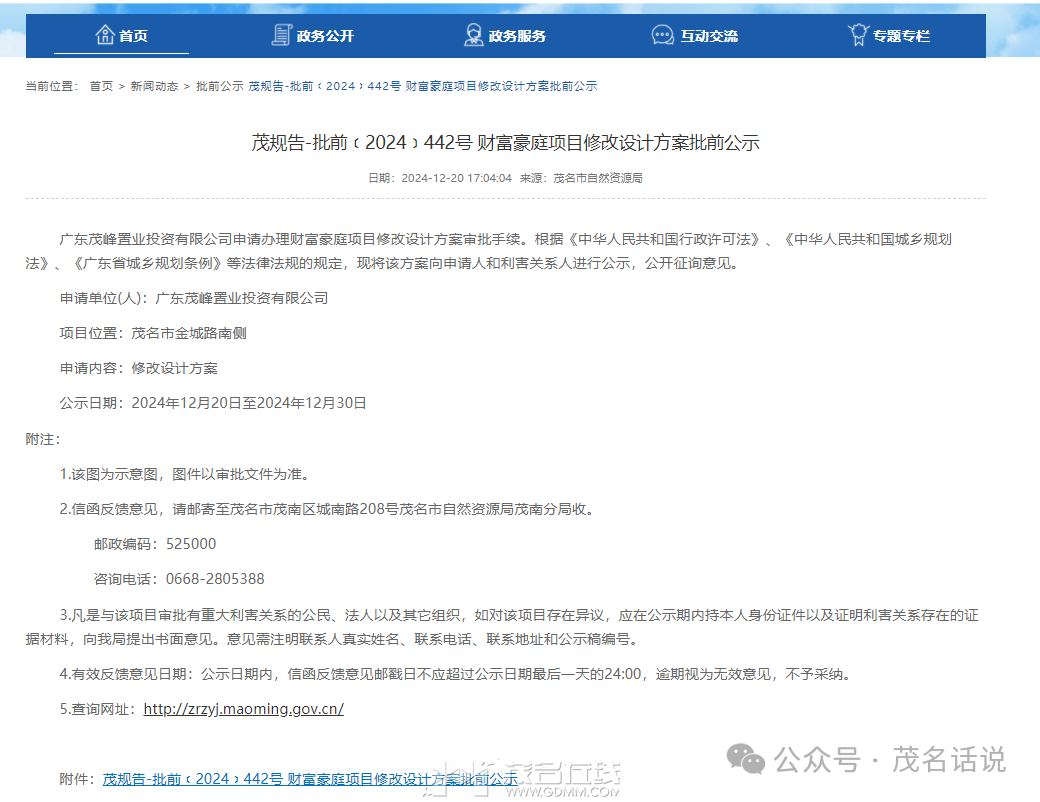Image resolution: width=1040 pixels, height=802 pixels.
Task: Click the 公示日期 line with December dates
Action: coord(213,403)
